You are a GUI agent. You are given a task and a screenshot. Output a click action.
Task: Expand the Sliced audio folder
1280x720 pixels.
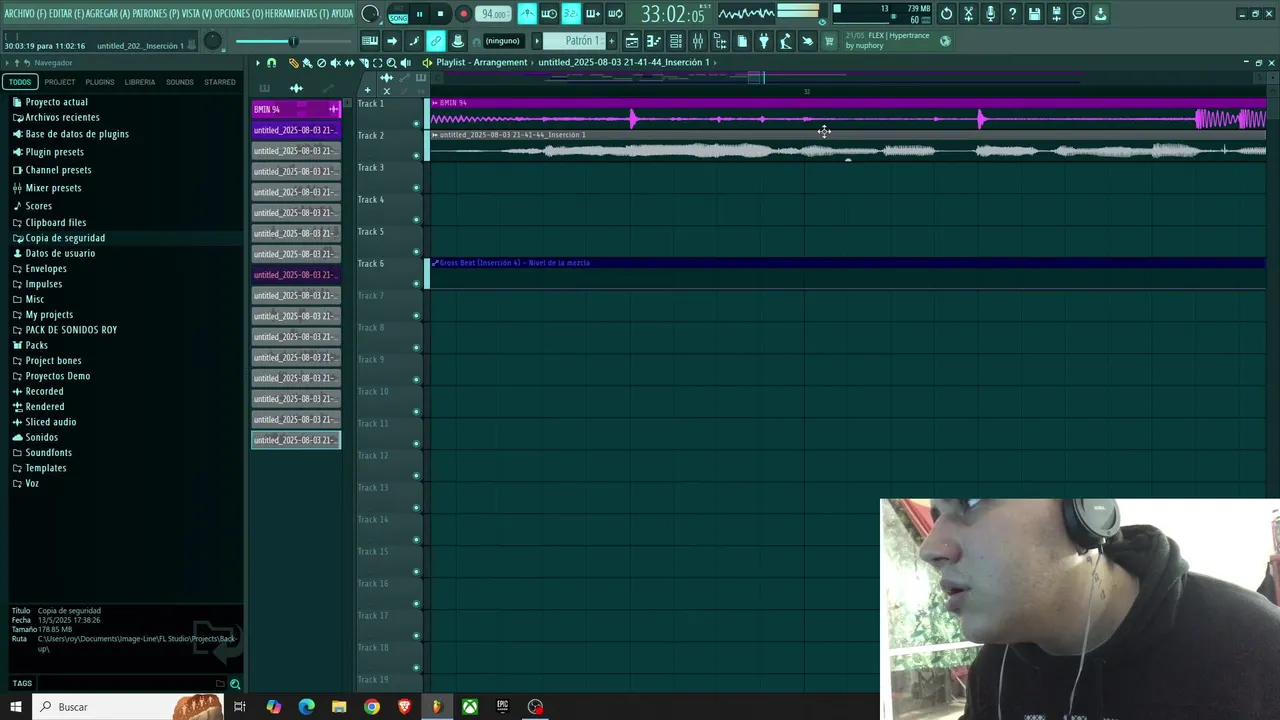click(50, 422)
